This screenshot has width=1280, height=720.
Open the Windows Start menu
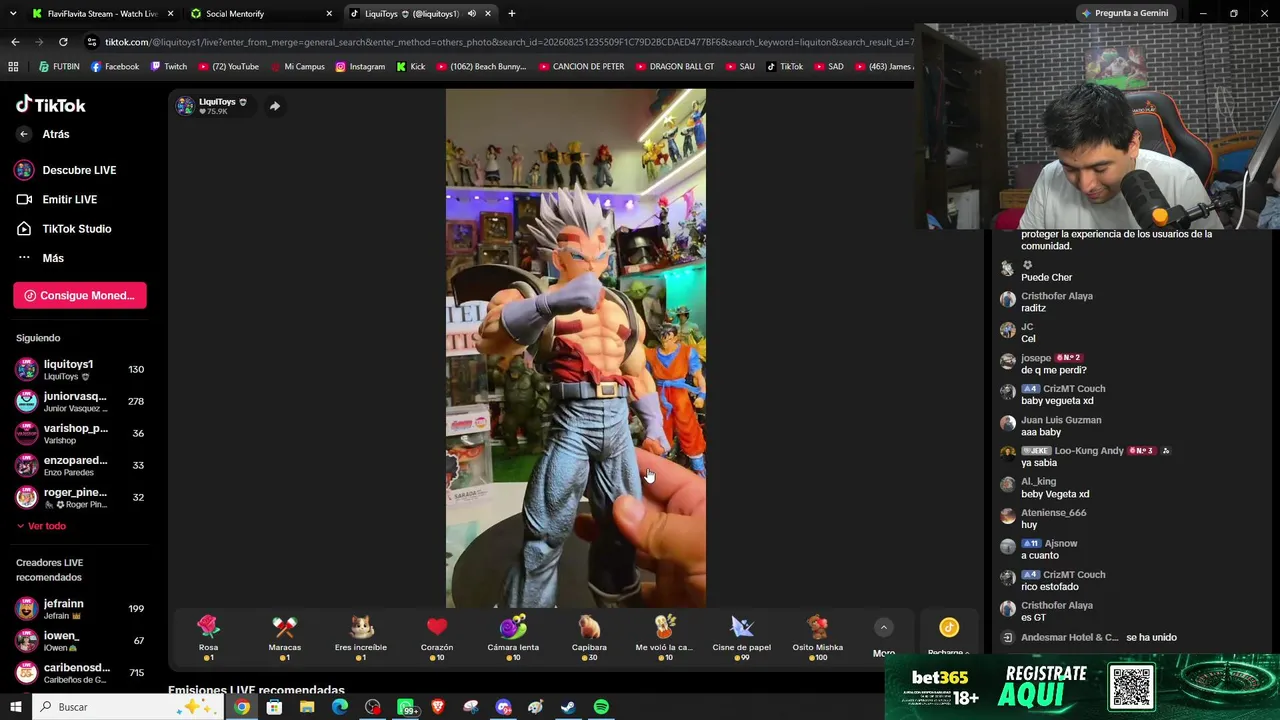15,707
